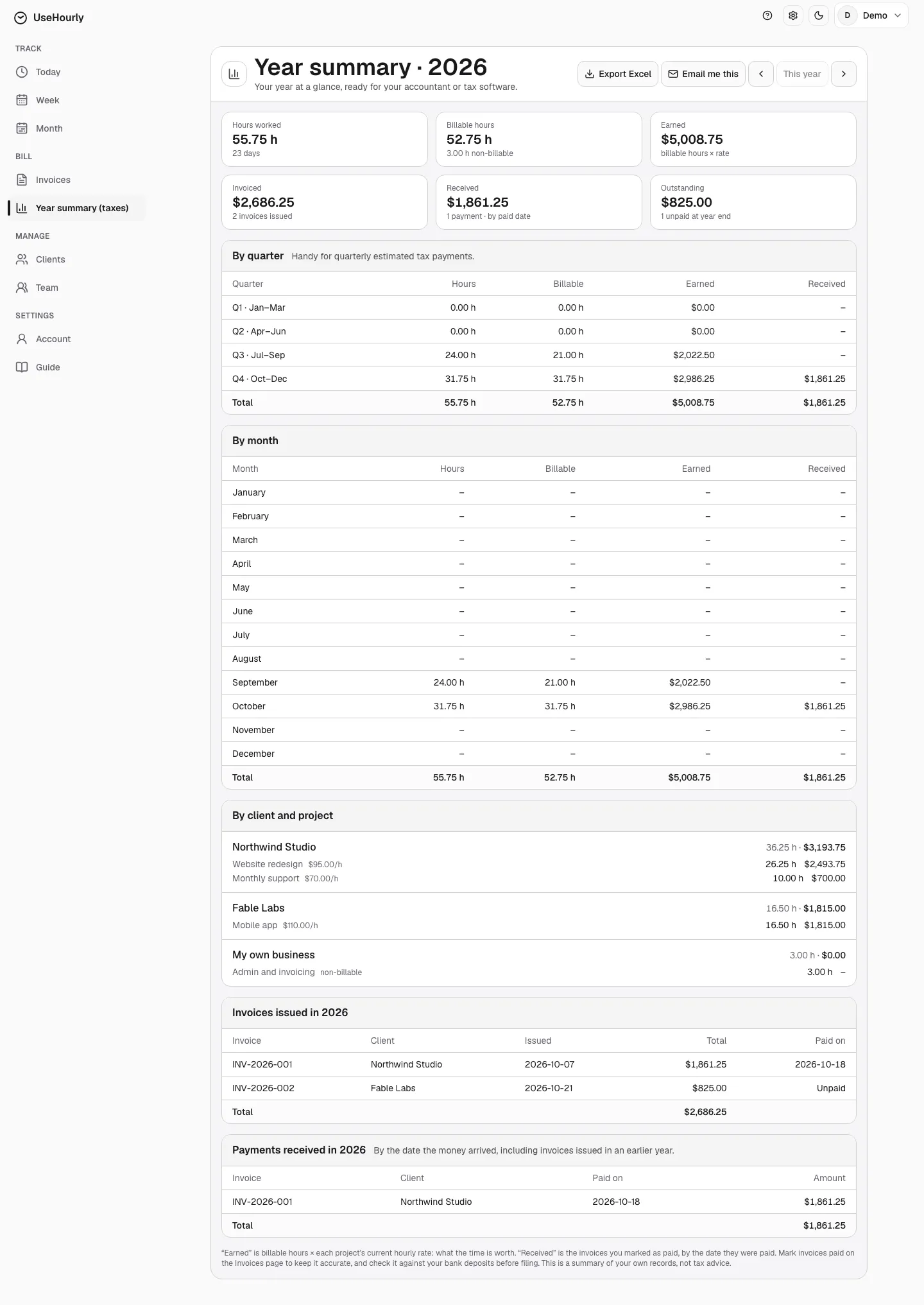Click the Admin and invoicing project name
924x1305 pixels.
[273, 972]
